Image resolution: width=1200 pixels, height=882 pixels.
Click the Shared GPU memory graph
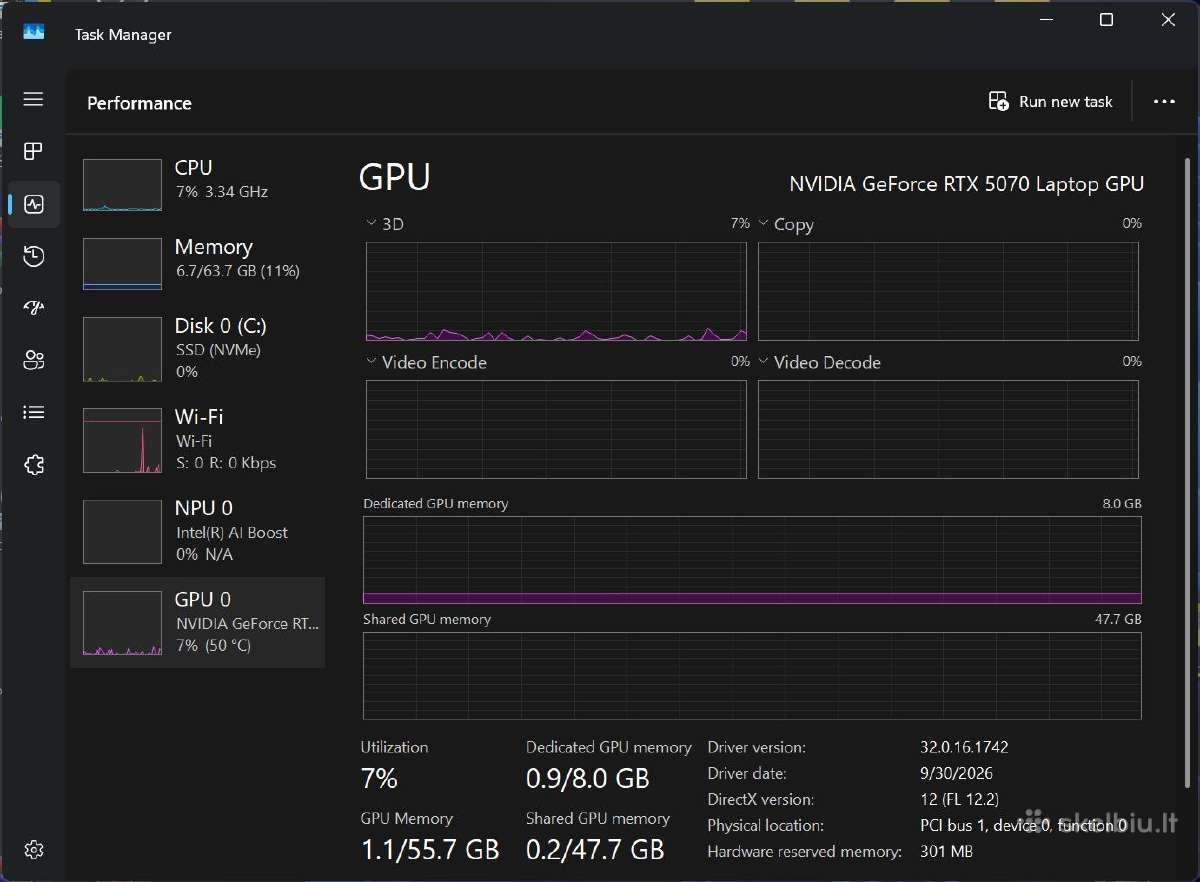click(752, 675)
